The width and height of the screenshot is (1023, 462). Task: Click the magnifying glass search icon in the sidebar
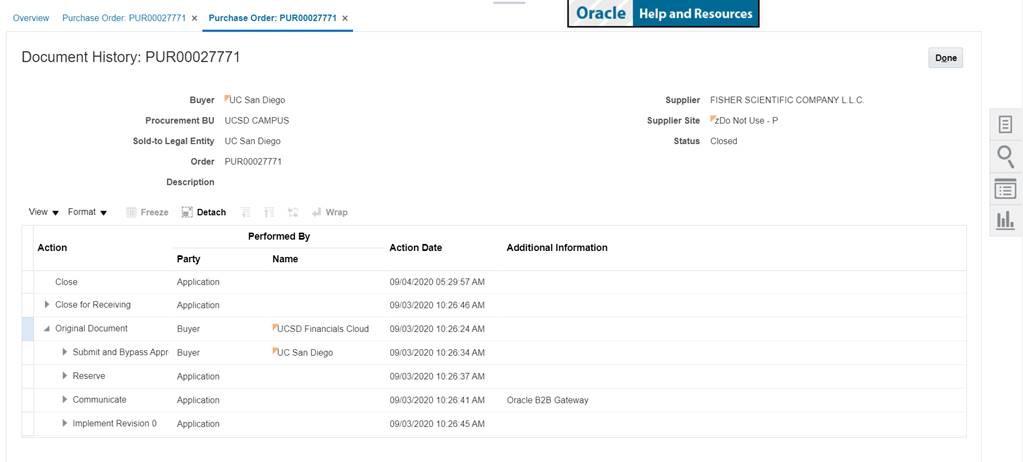1005,156
